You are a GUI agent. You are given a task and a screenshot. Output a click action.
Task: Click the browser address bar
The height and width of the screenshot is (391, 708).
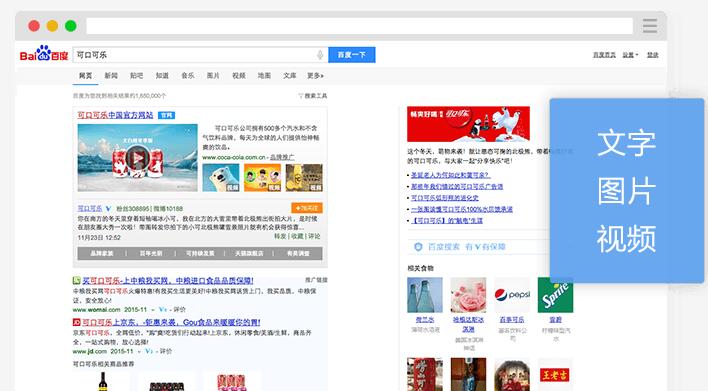359,26
